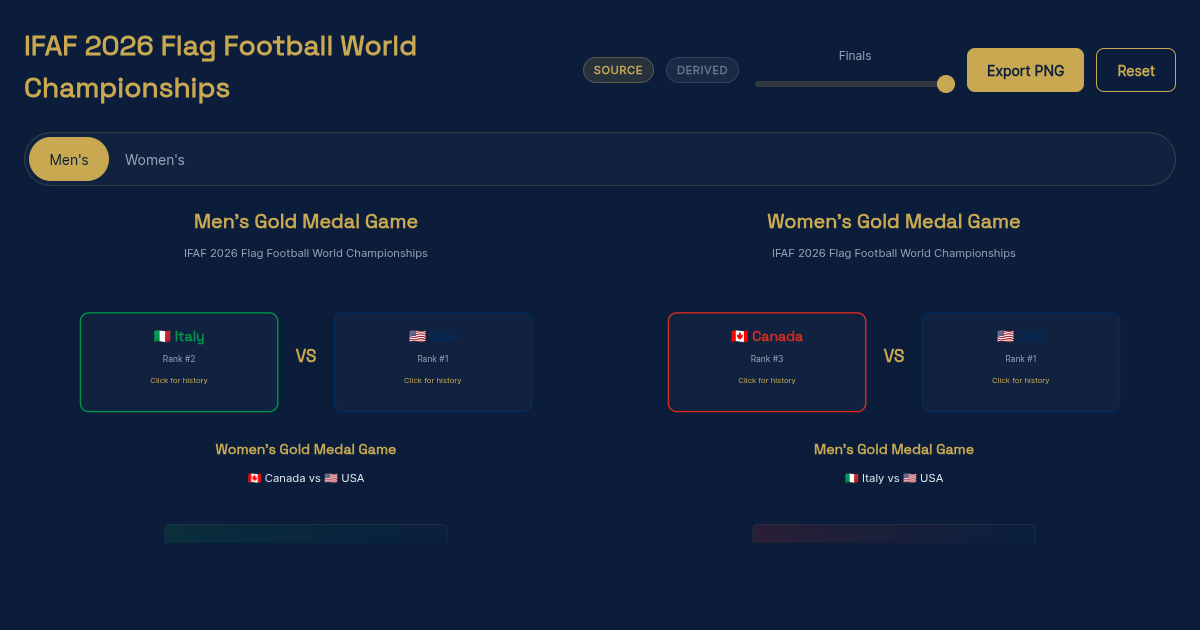Click 'Rank #2' text in Italy card
Viewport: 1200px width, 630px height.
pos(179,358)
